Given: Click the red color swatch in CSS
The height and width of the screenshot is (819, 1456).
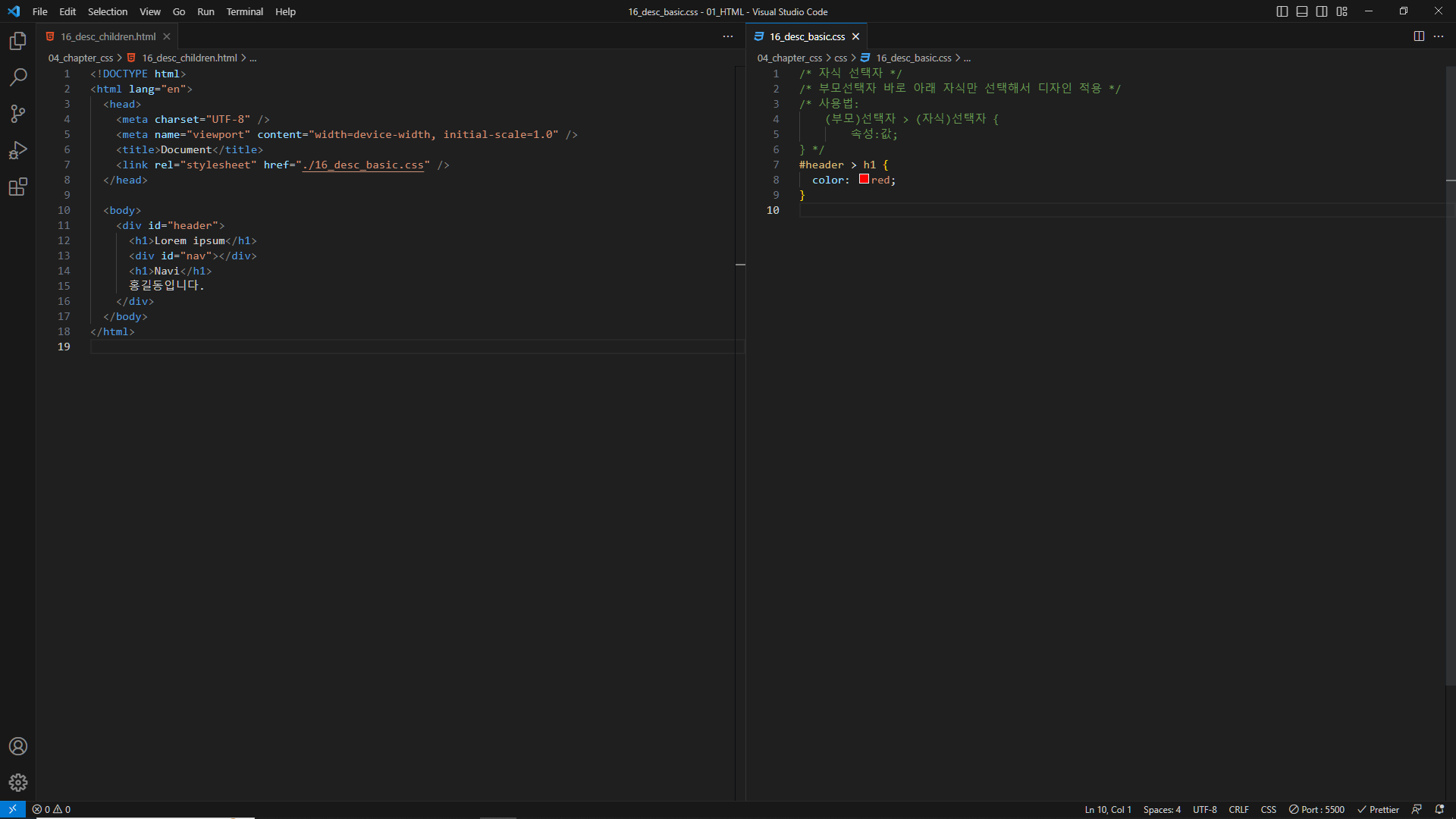Looking at the screenshot, I should [x=864, y=179].
